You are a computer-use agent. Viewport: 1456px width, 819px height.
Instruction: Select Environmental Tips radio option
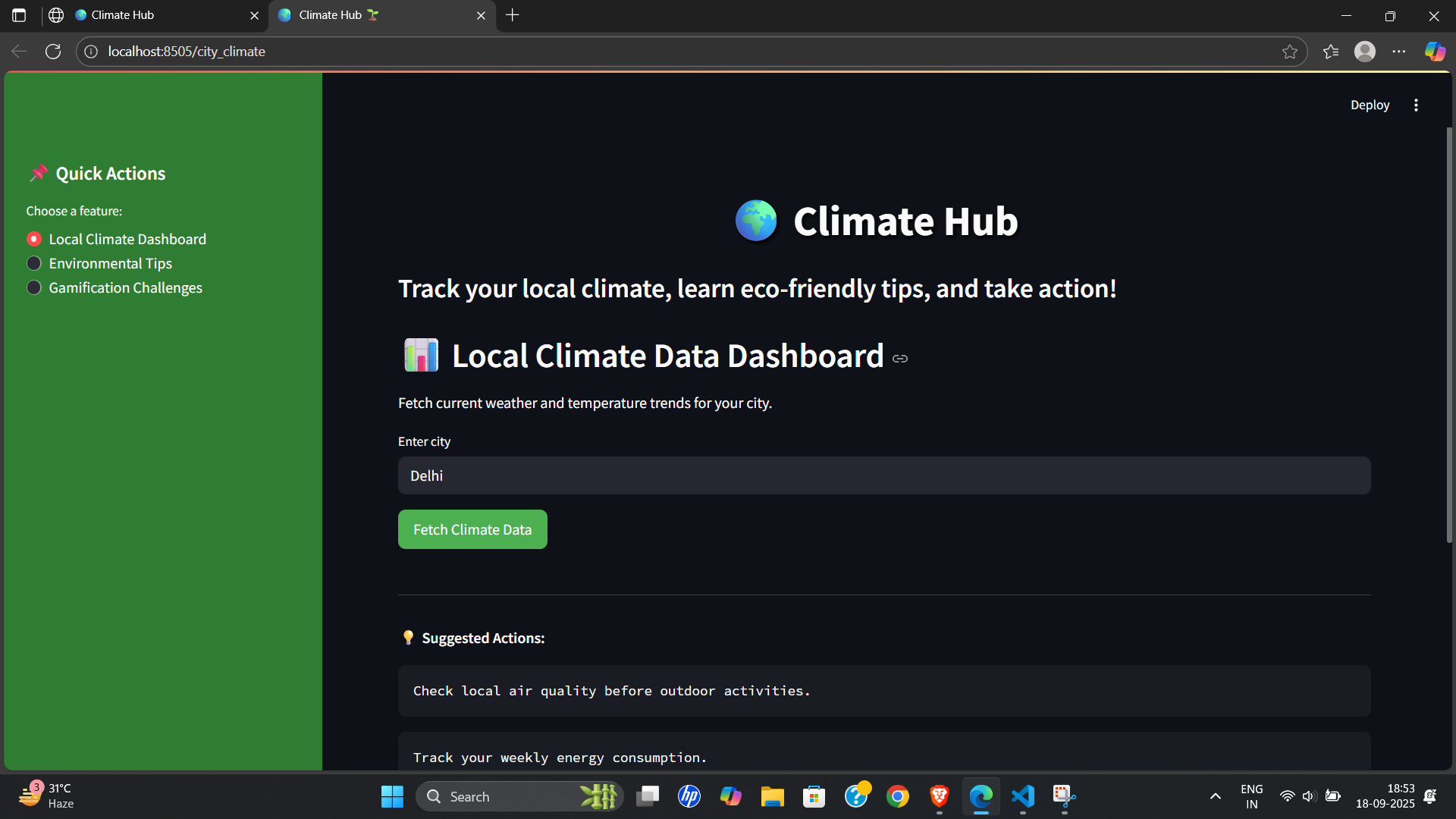pyautogui.click(x=34, y=264)
